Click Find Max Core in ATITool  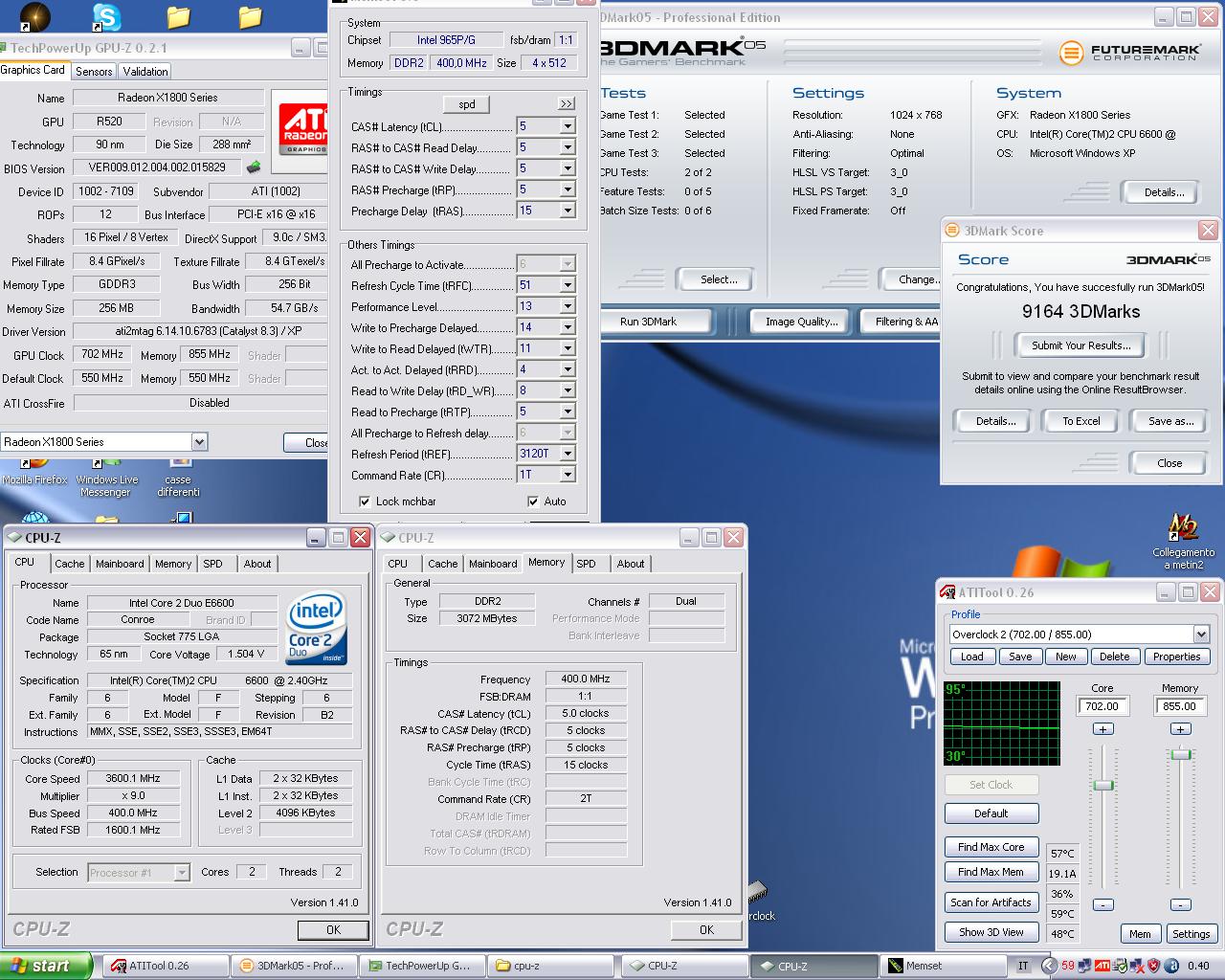coord(991,847)
